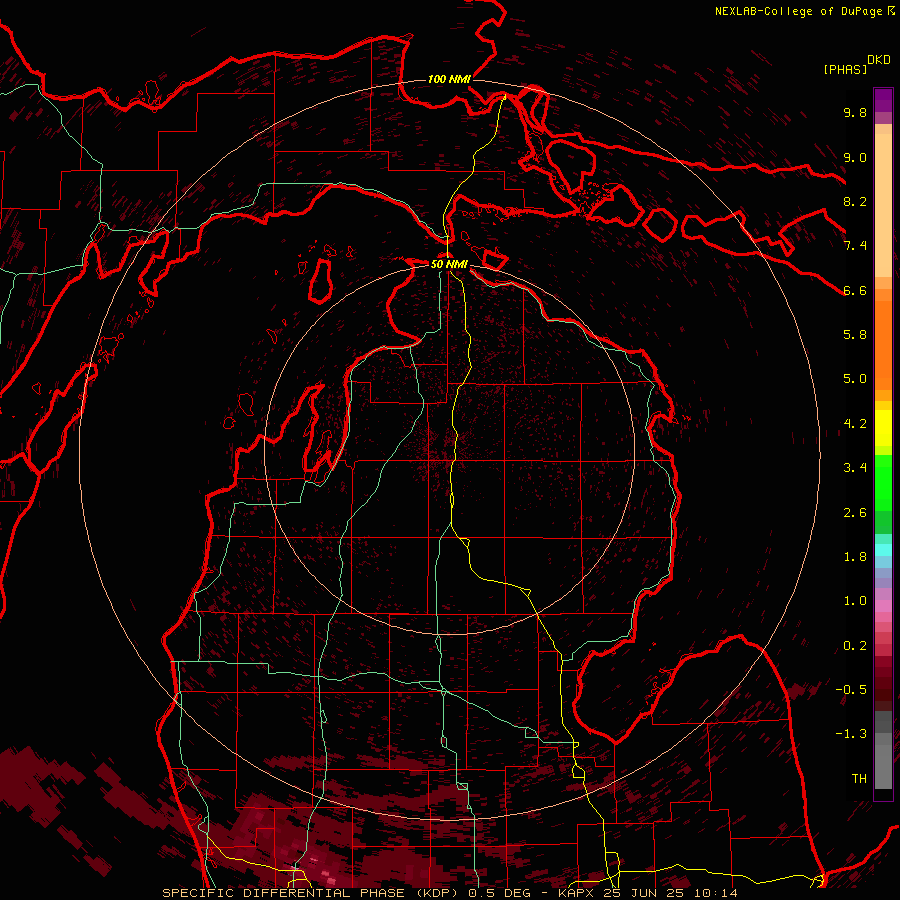Click the yellow band in color bar
The image size is (900, 900).
[x=883, y=428]
